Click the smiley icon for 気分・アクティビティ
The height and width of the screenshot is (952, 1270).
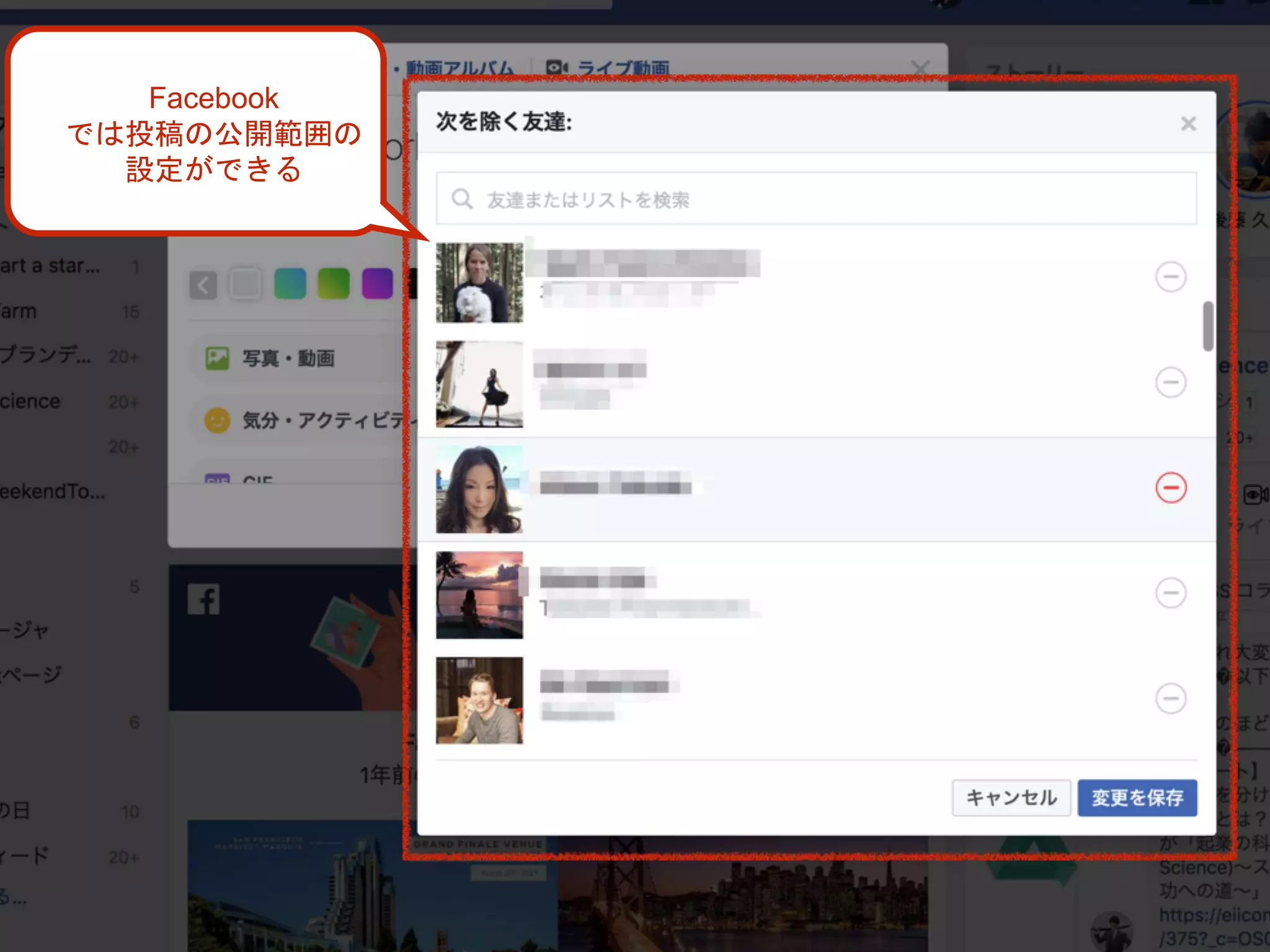(x=217, y=421)
